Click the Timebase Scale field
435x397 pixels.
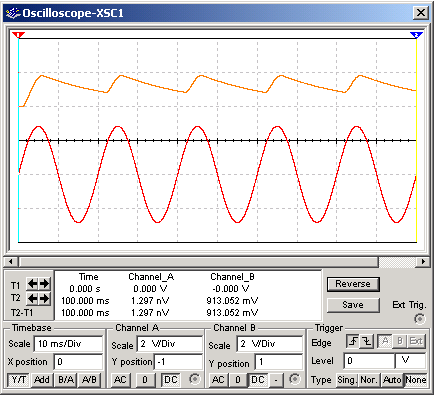point(68,344)
